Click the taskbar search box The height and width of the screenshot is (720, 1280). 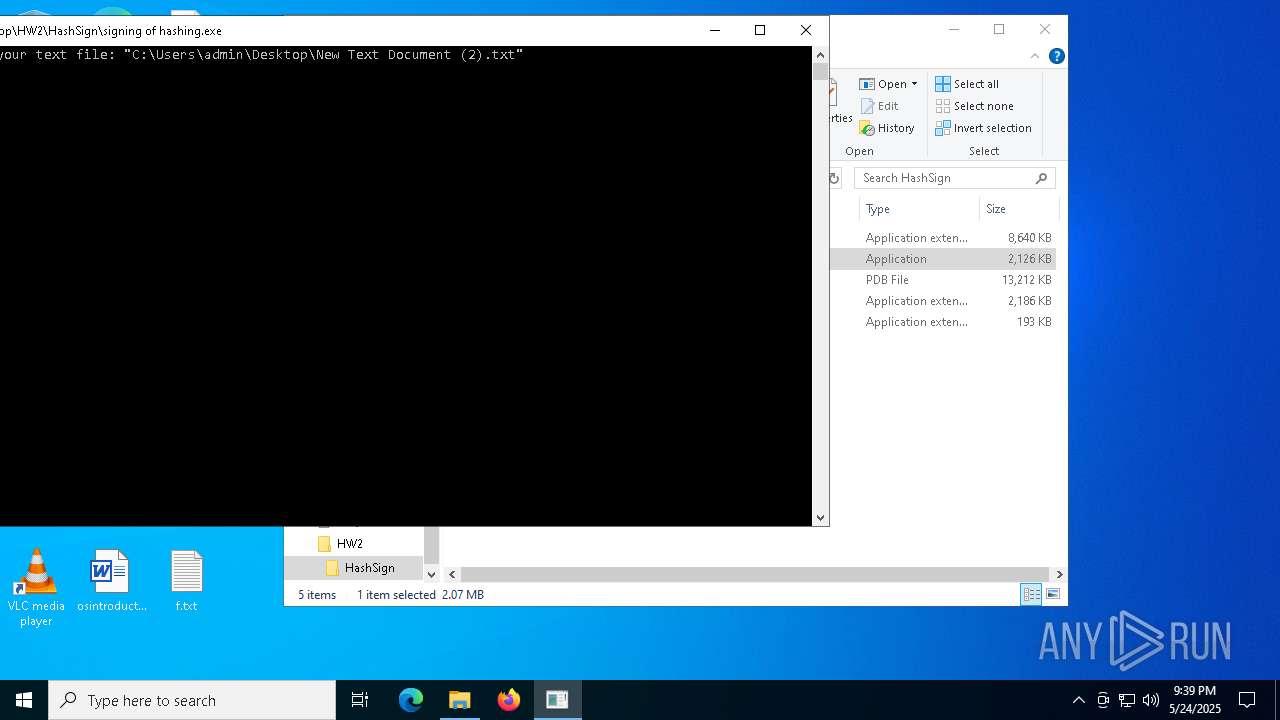coord(192,700)
